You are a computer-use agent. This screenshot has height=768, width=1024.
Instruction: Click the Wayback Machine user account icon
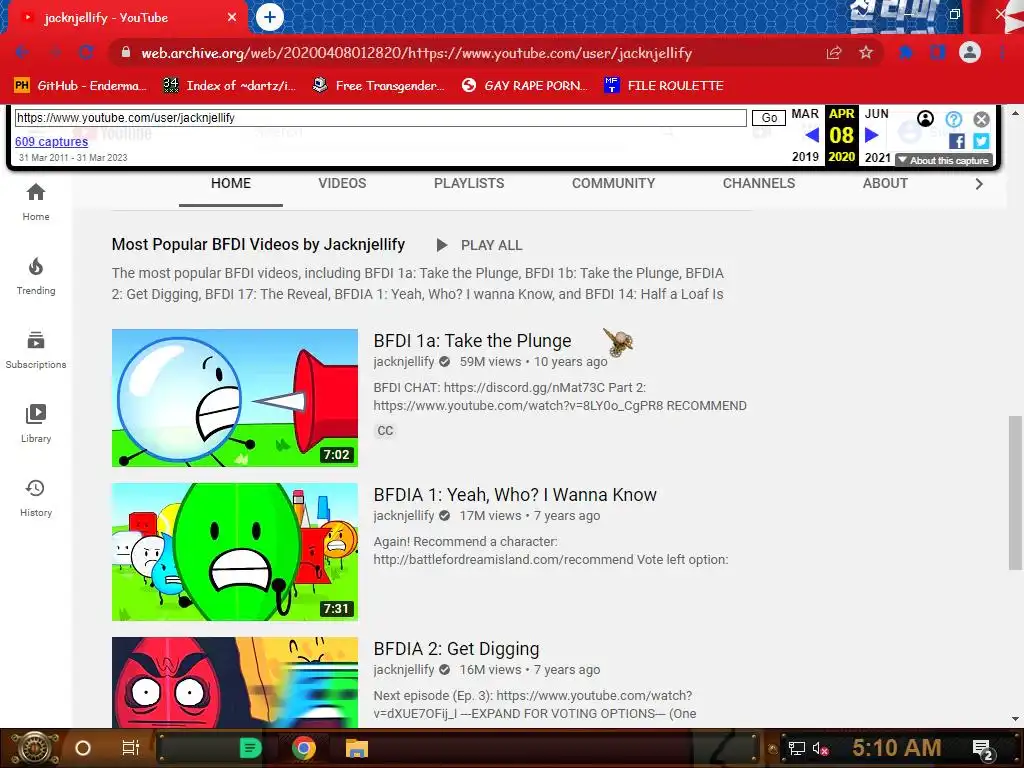coord(925,118)
